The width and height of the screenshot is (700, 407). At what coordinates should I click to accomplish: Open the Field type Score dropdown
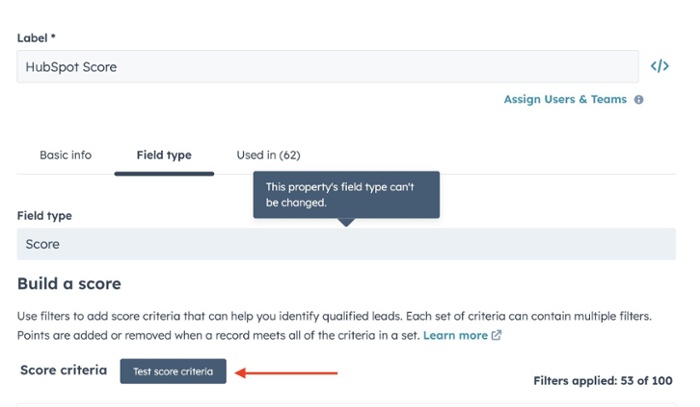(x=346, y=244)
